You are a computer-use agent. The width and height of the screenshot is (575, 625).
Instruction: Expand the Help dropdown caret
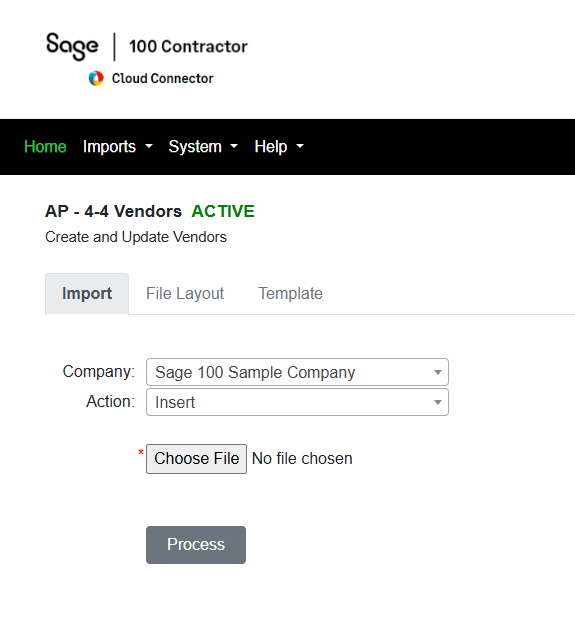(x=300, y=147)
